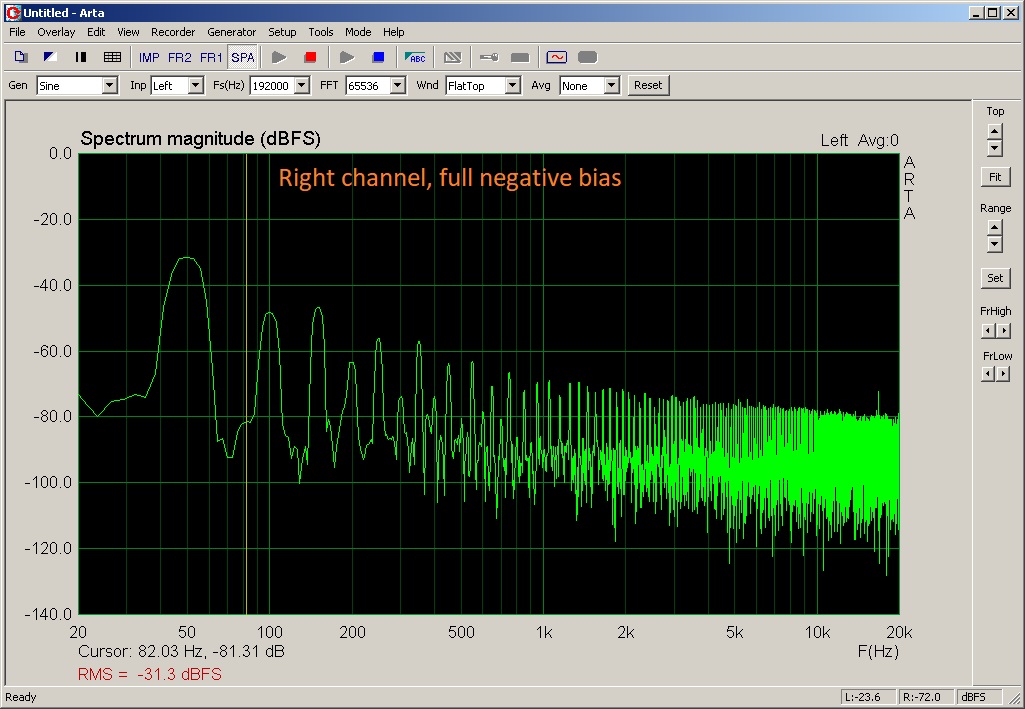
Task: Click the Range up arrow
Action: pos(994,227)
